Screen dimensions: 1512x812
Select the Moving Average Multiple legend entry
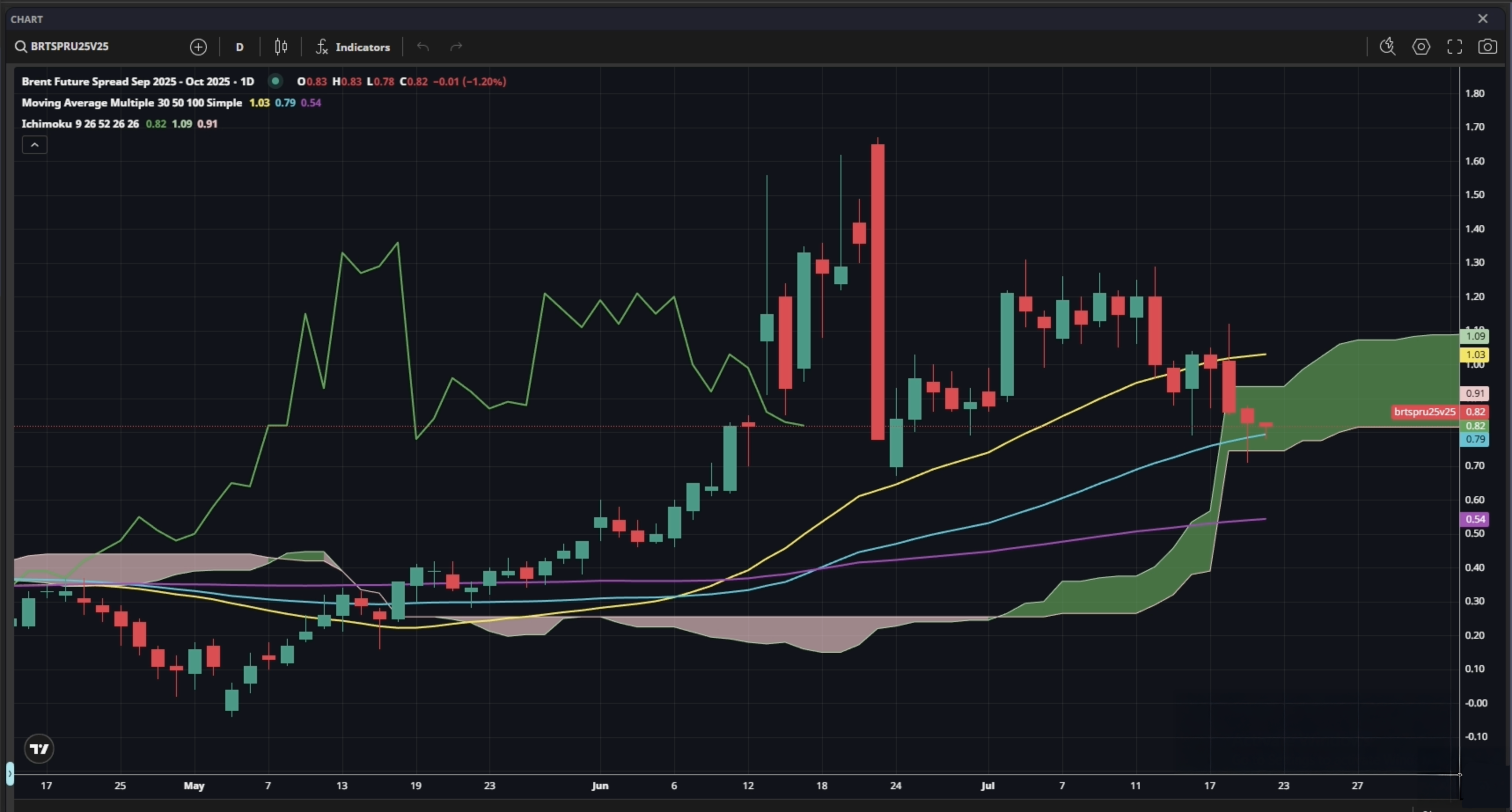132,102
